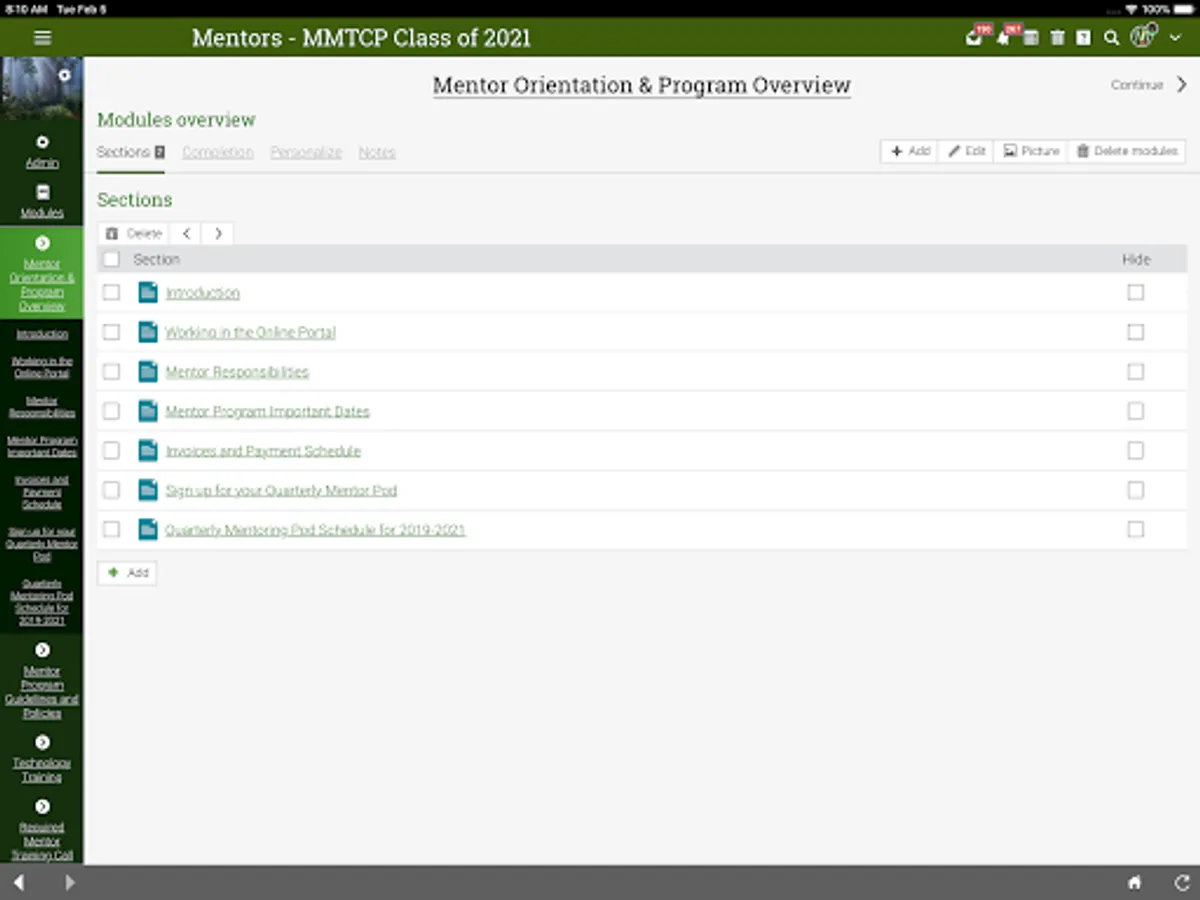
Task: Switch to the Notes tab
Action: (x=377, y=152)
